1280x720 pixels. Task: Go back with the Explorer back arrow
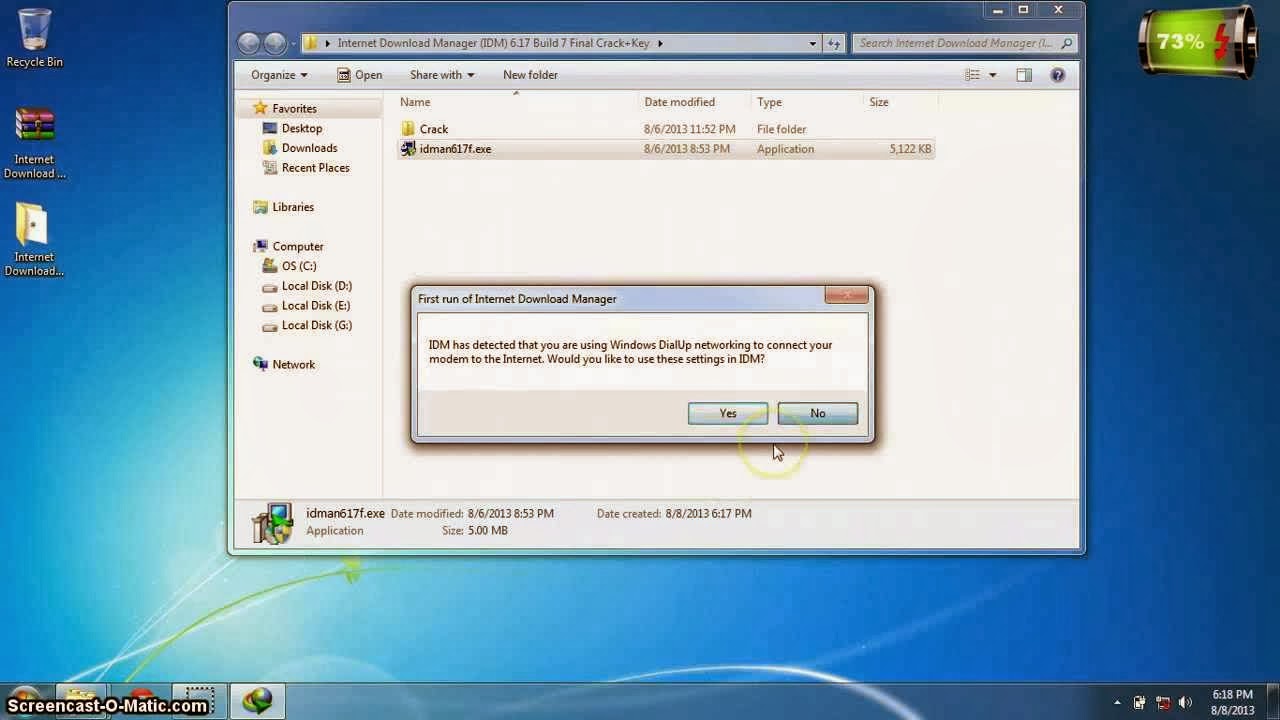coord(249,43)
